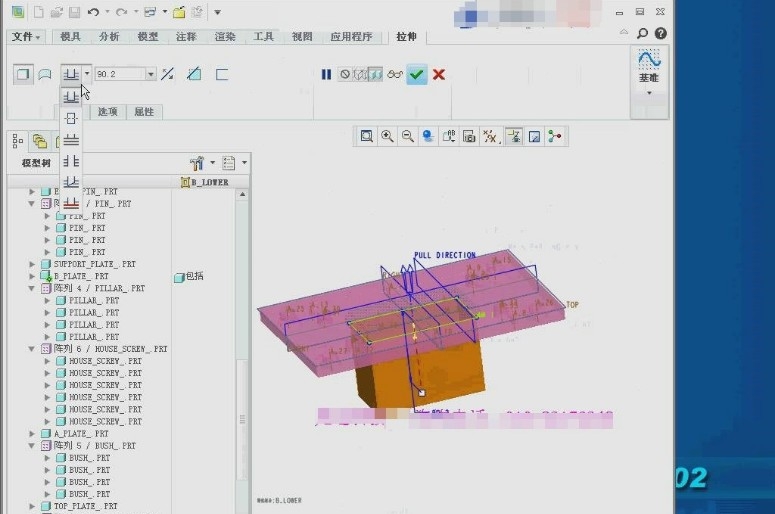Open the tree Show list dropdown arrow
Image resolution: width=775 pixels, height=514 pixels.
244,163
